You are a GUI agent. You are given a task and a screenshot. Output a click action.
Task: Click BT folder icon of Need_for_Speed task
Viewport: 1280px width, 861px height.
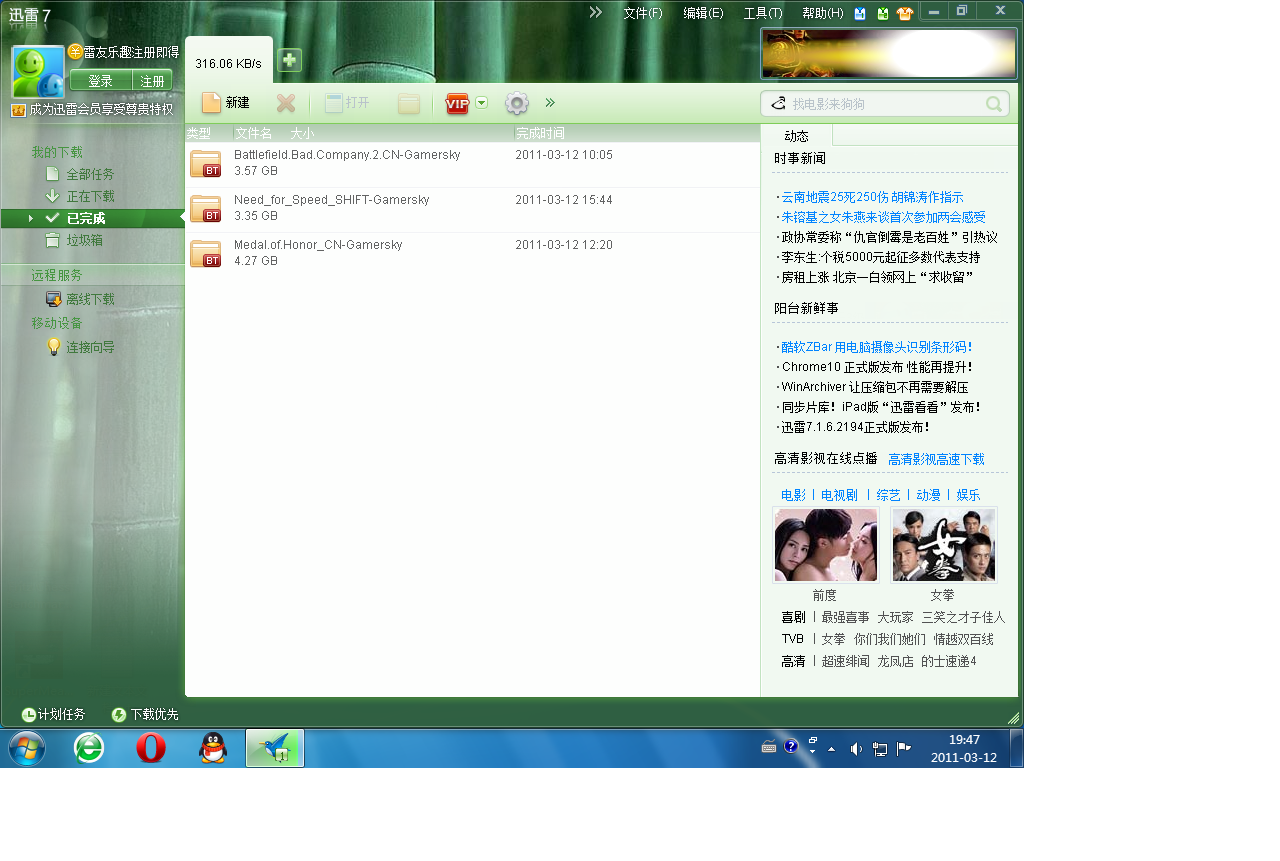206,209
